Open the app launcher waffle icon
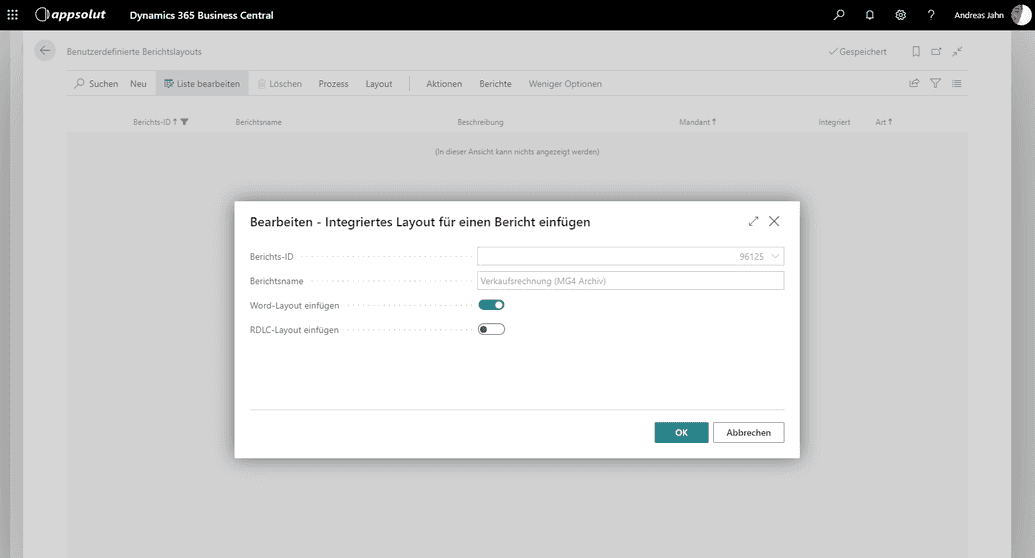1035x558 pixels. [x=12, y=15]
